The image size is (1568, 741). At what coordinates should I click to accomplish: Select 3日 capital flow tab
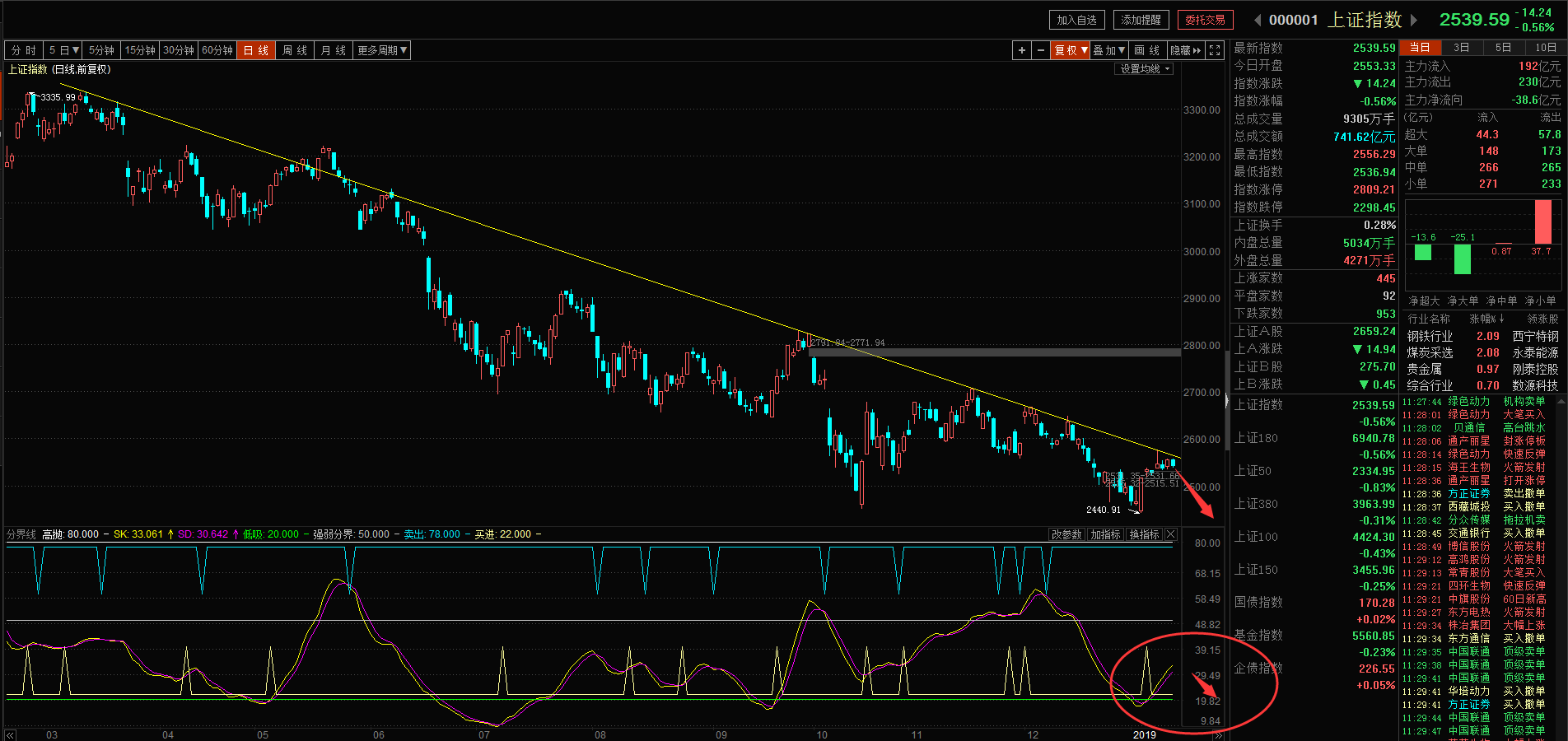pyautogui.click(x=1462, y=48)
